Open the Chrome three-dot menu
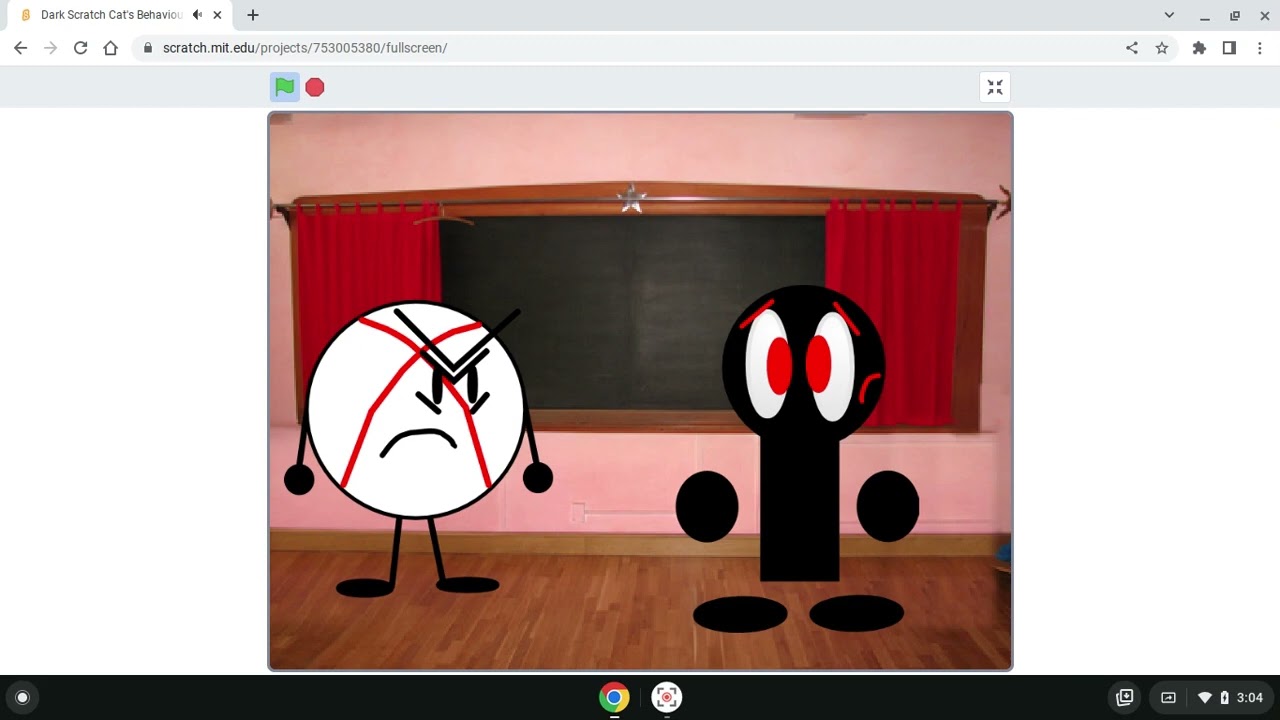This screenshot has height=720, width=1280. coord(1260,48)
